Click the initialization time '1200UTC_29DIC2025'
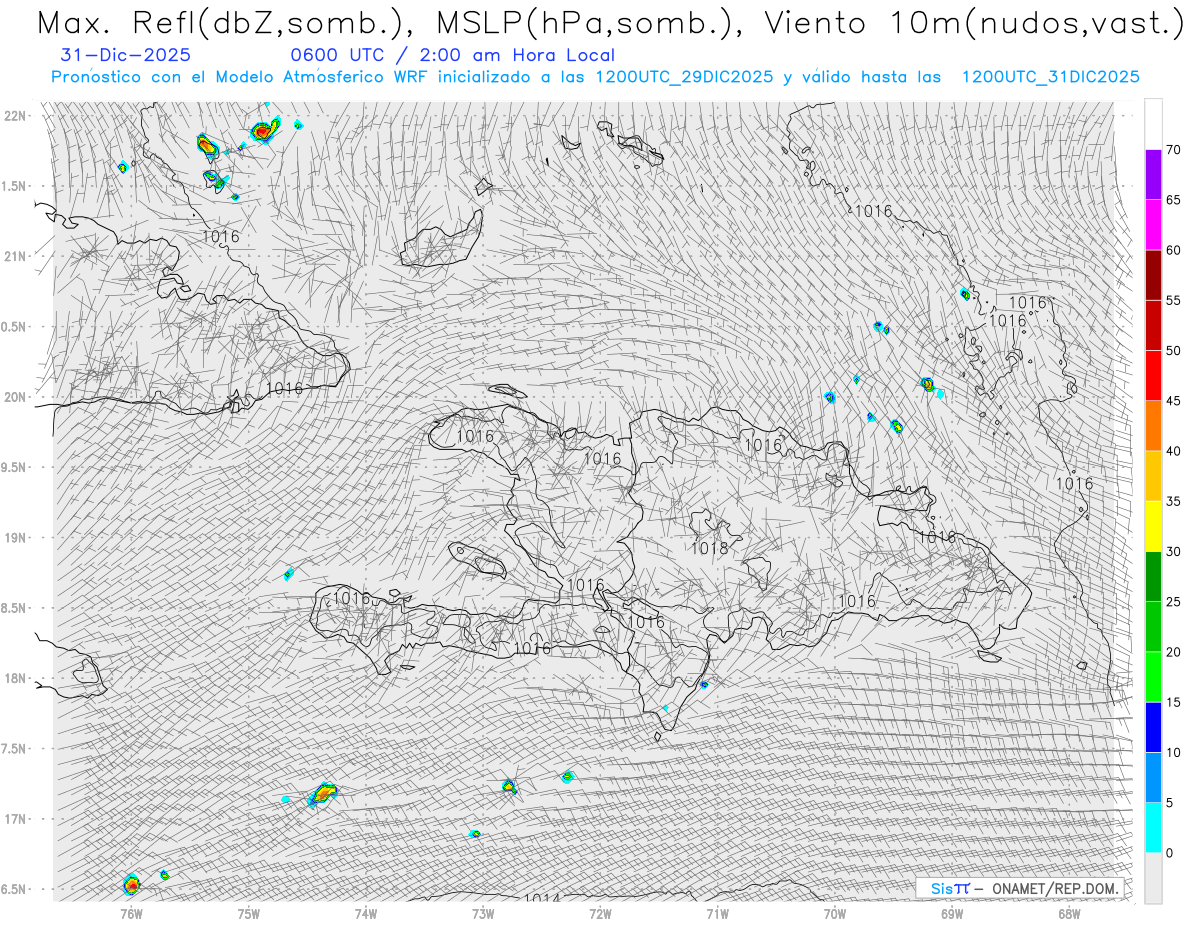The height and width of the screenshot is (927, 1200). [x=684, y=76]
